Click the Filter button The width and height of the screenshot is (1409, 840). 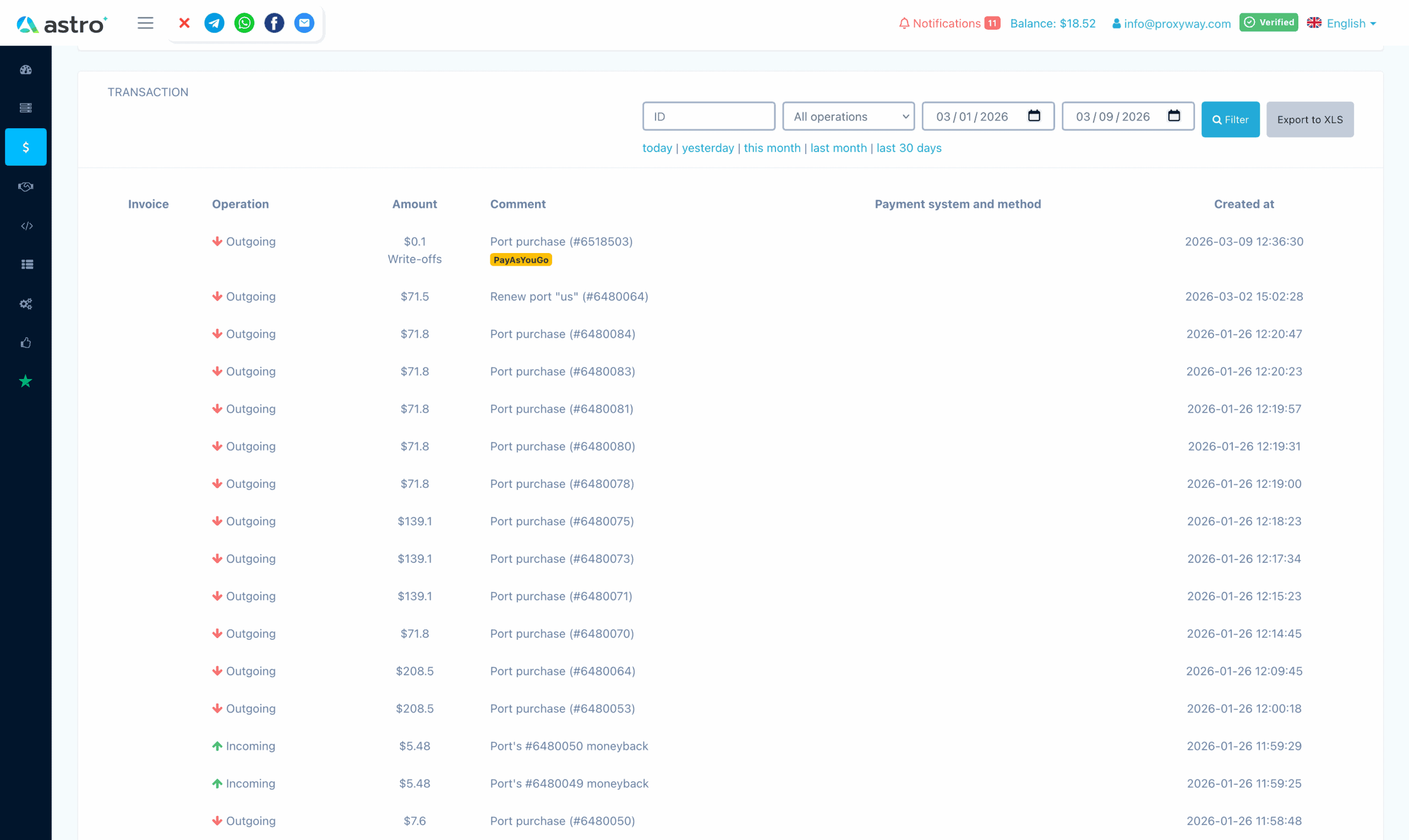pos(1230,119)
